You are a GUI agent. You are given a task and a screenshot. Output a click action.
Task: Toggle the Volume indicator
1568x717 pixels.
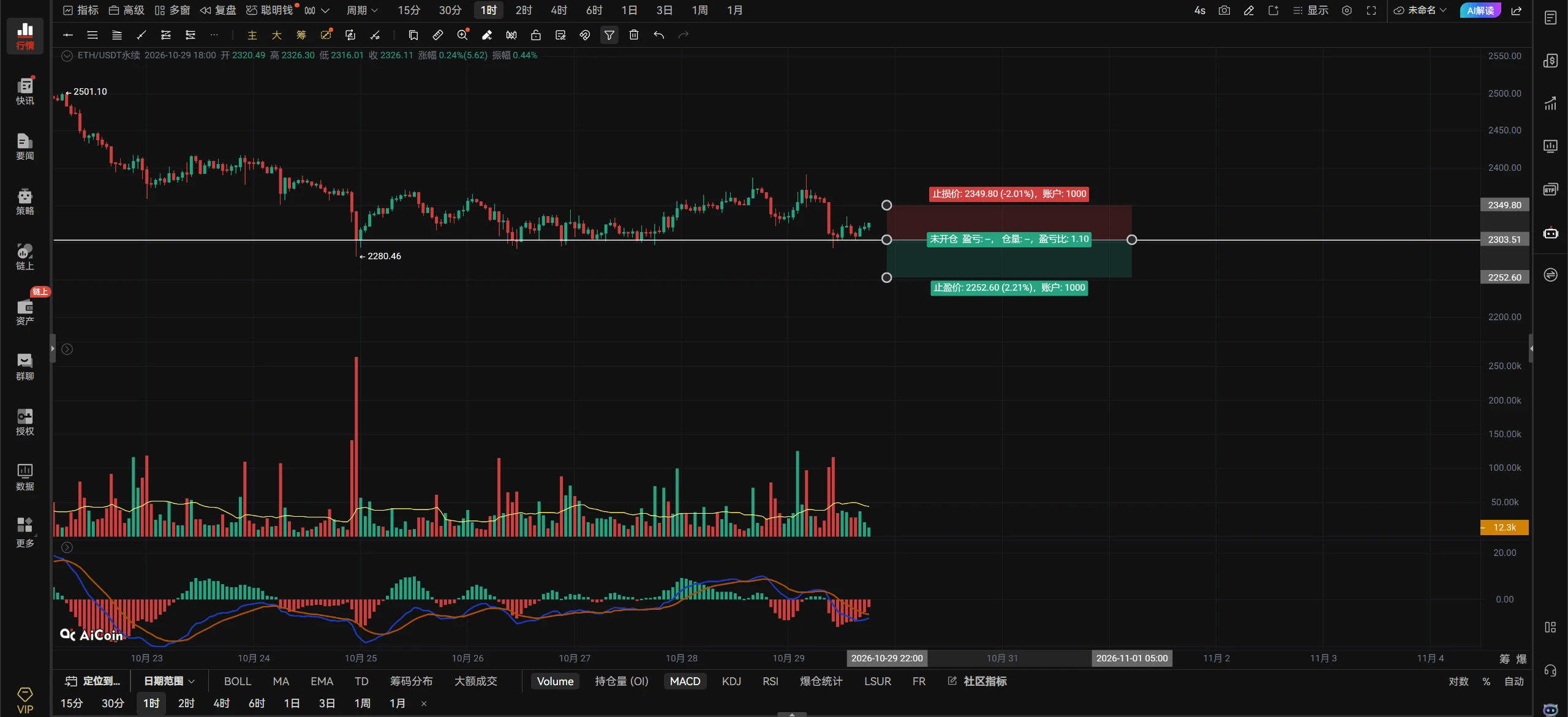[555, 681]
